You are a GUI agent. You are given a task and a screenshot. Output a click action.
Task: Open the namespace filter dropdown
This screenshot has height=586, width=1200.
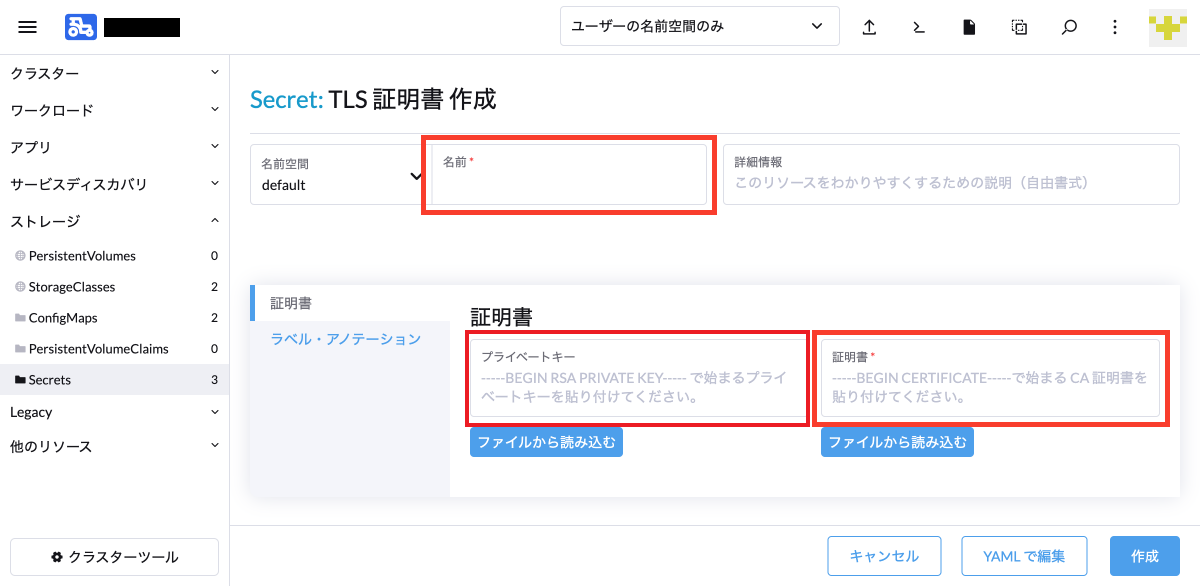[699, 27]
